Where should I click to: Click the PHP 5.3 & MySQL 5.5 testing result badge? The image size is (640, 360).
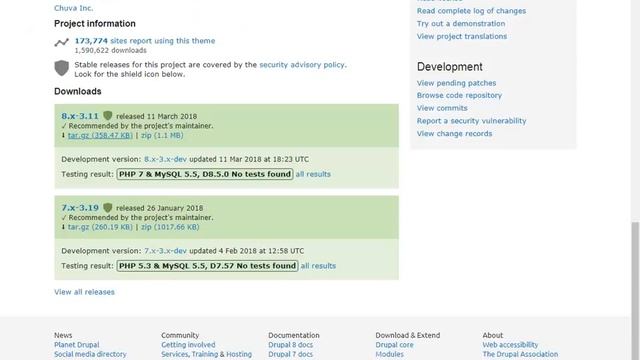coord(207,266)
